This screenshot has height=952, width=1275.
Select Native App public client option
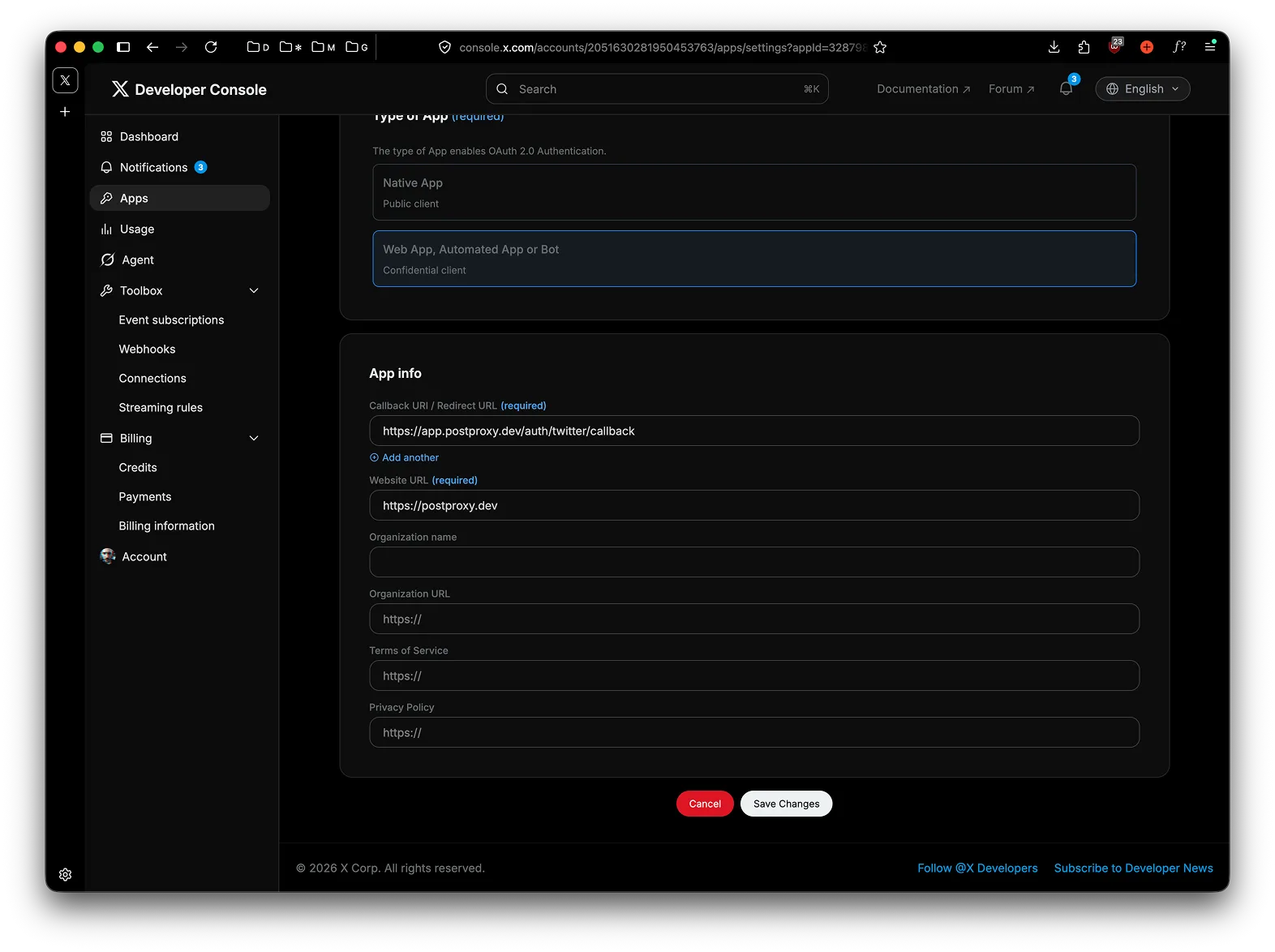click(x=754, y=192)
